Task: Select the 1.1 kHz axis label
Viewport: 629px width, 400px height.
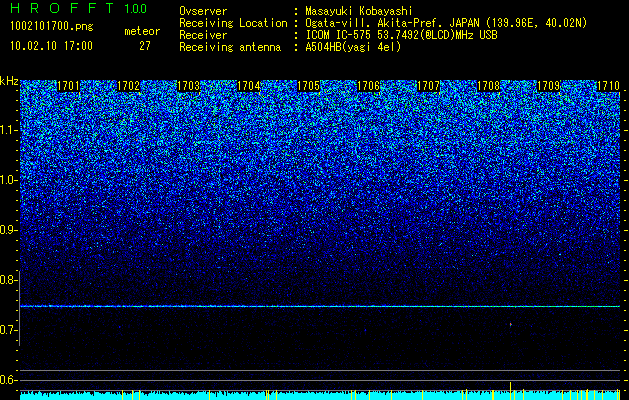Action: pyautogui.click(x=8, y=130)
